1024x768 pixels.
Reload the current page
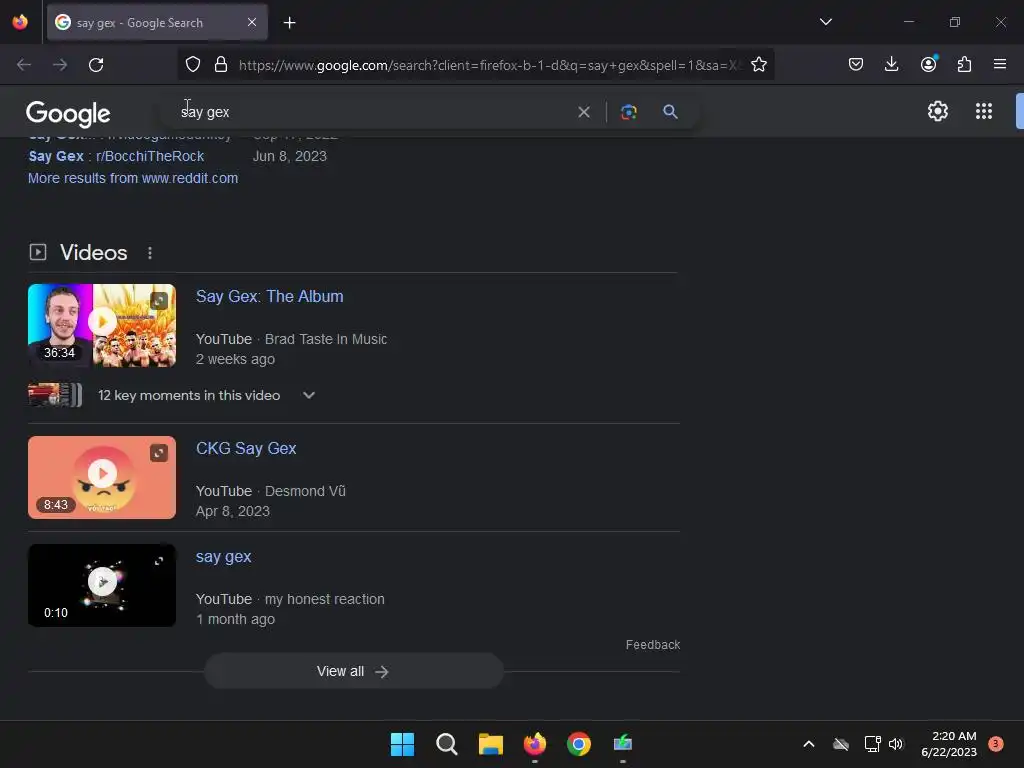[96, 65]
